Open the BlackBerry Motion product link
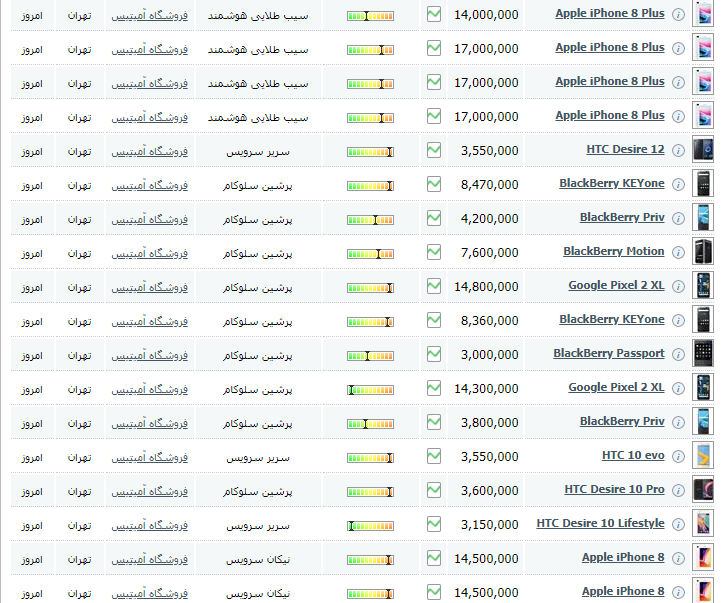Image resolution: width=723 pixels, height=603 pixels. pos(613,252)
